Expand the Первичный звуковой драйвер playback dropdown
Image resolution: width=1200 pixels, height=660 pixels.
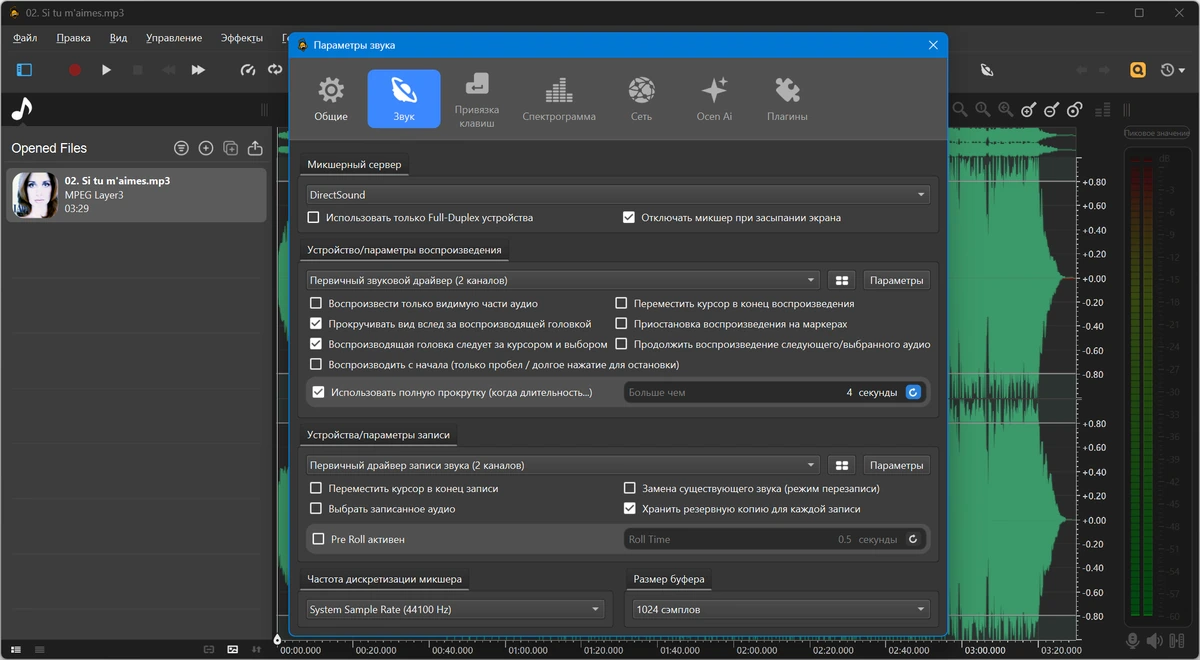pyautogui.click(x=563, y=280)
